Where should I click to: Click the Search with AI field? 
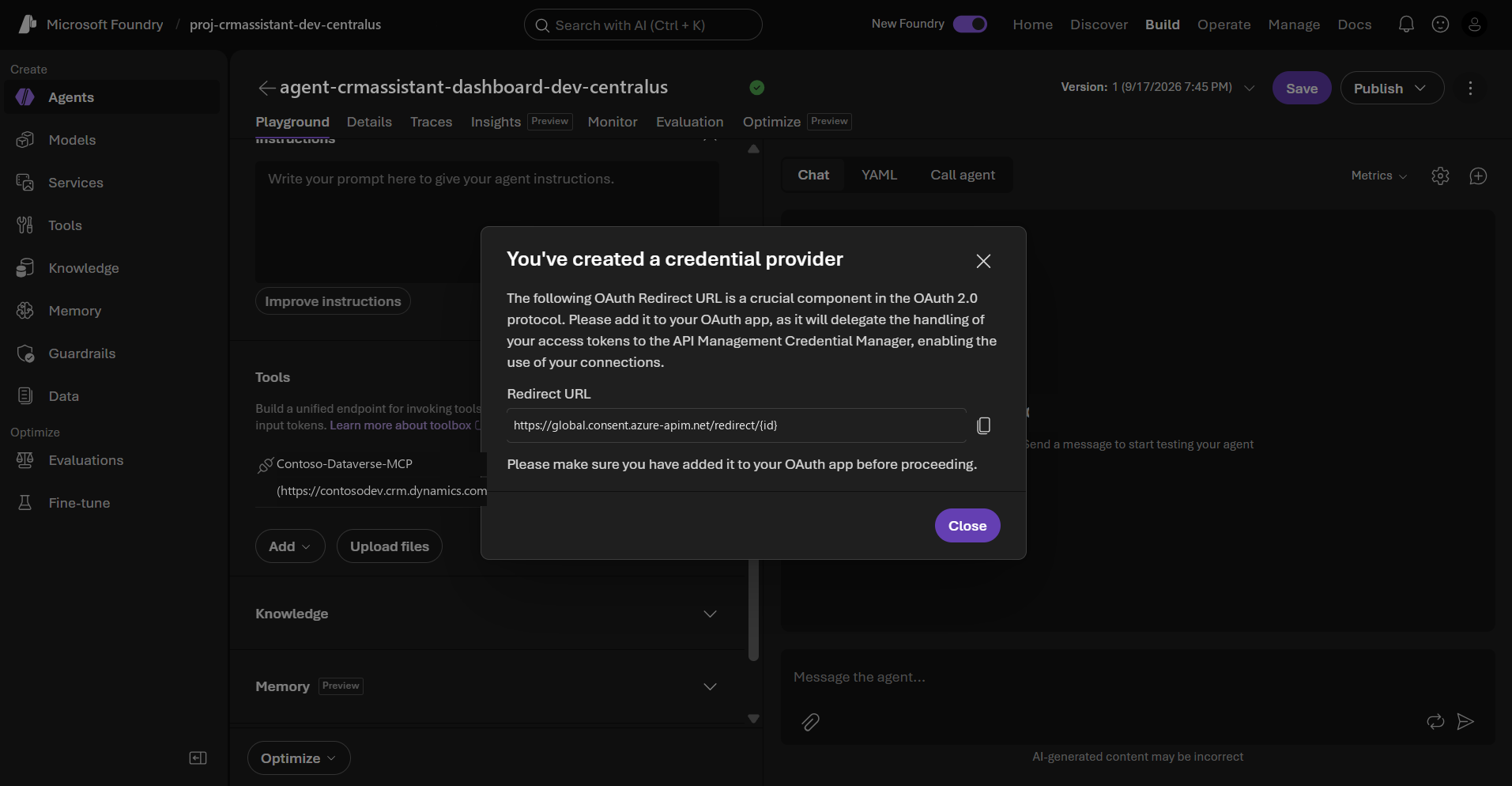coord(643,25)
